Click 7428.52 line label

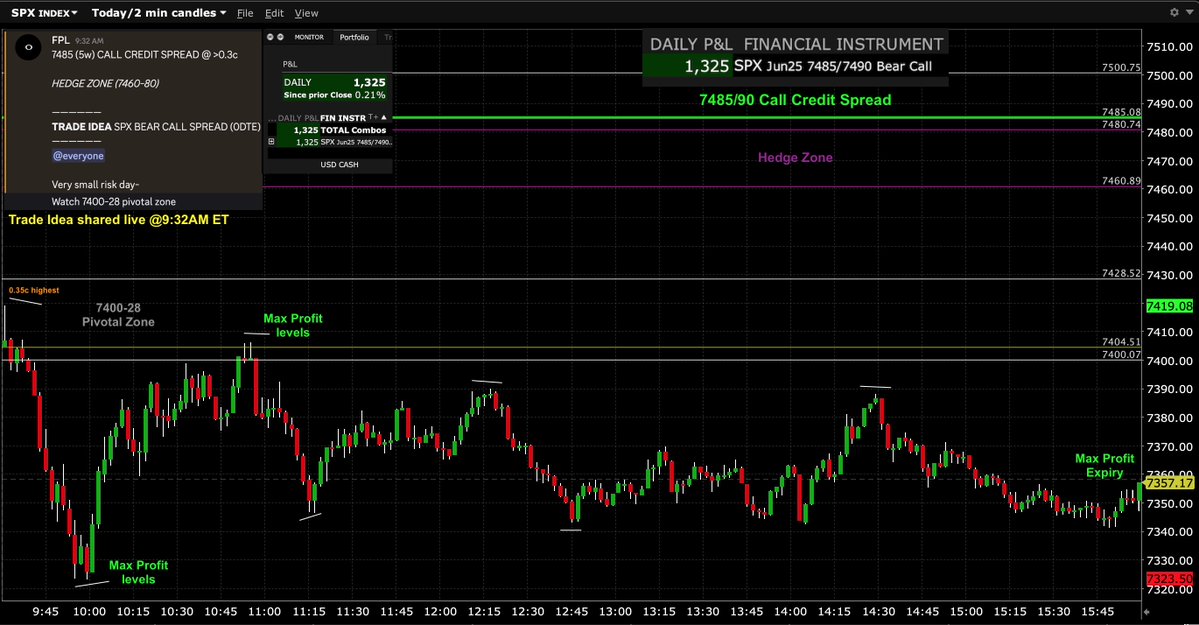pos(1121,273)
